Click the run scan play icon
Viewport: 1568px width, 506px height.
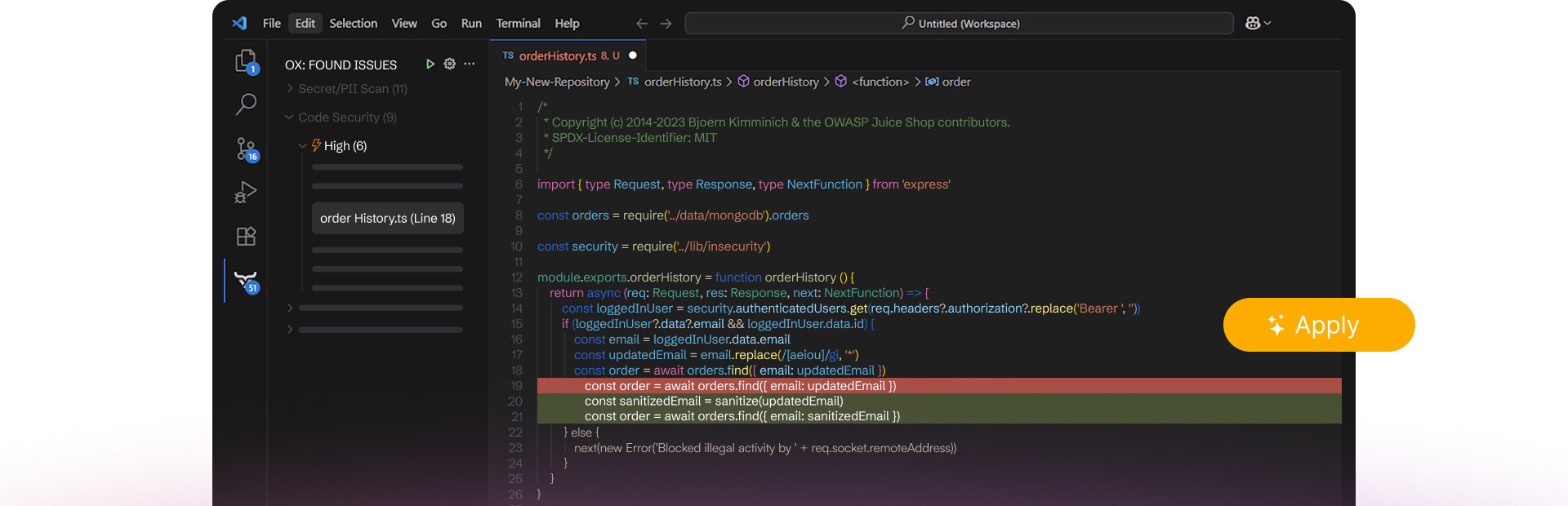point(430,64)
